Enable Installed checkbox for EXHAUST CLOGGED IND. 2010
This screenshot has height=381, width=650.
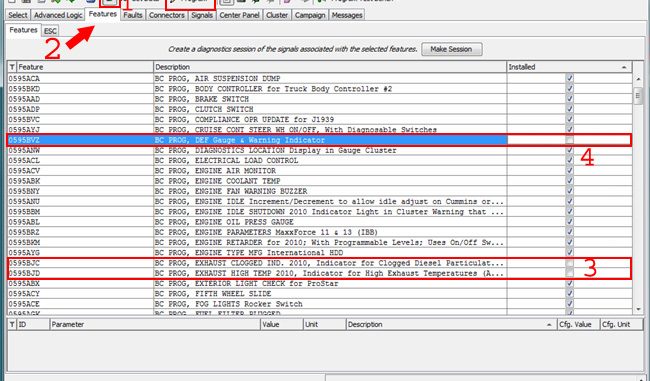[570, 263]
